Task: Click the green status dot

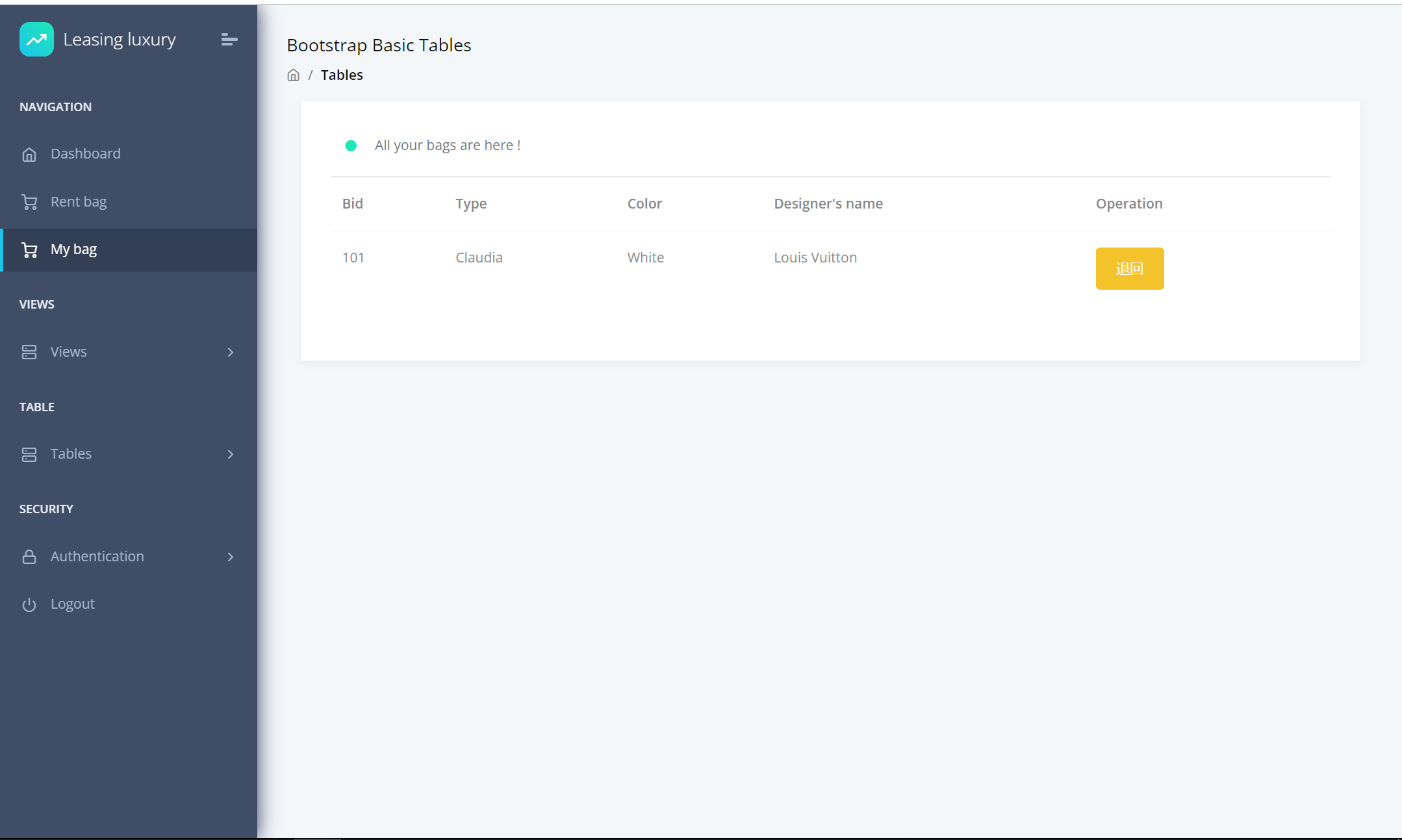Action: 351,146
